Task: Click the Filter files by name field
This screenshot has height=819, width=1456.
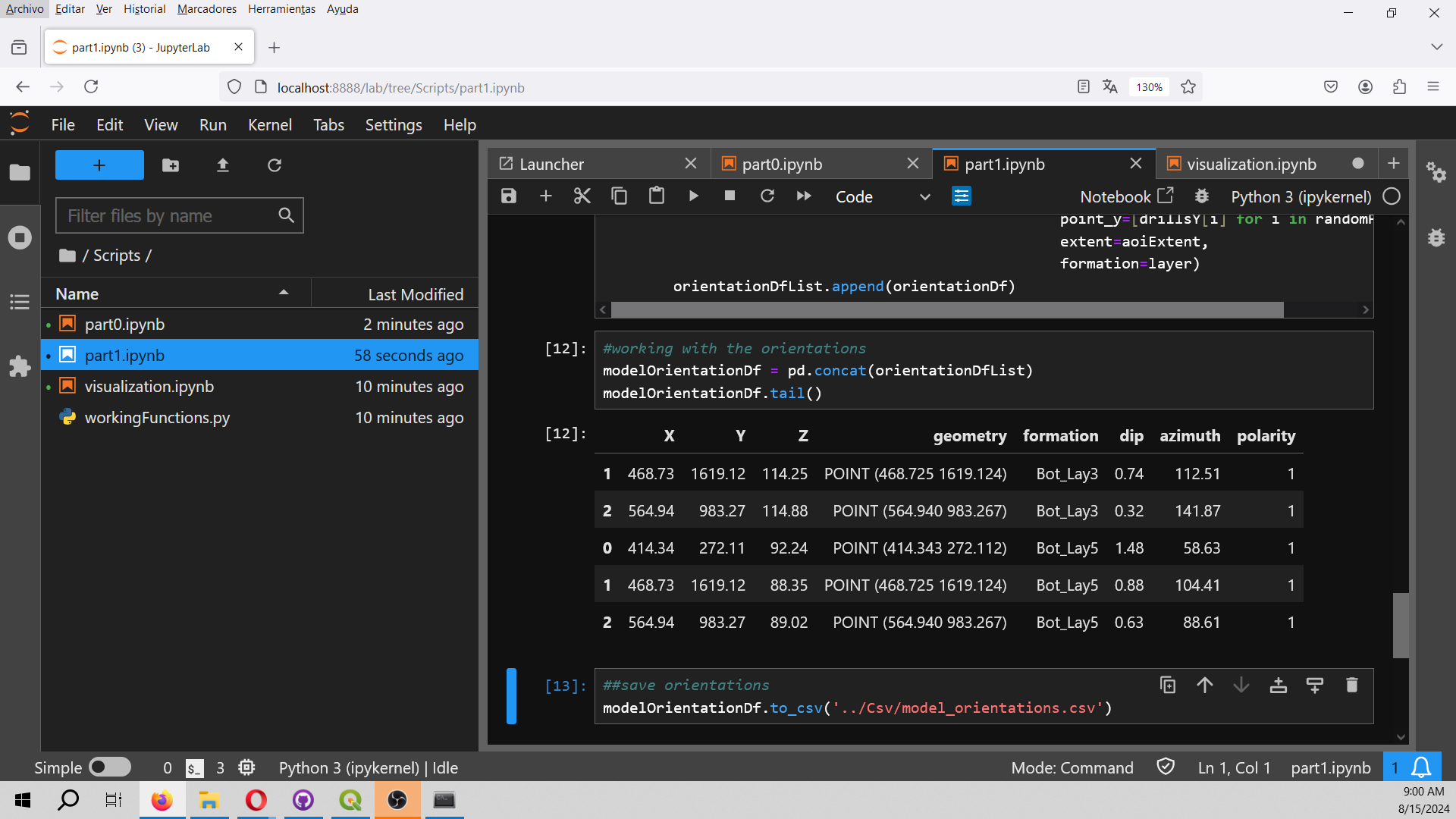Action: [x=179, y=216]
